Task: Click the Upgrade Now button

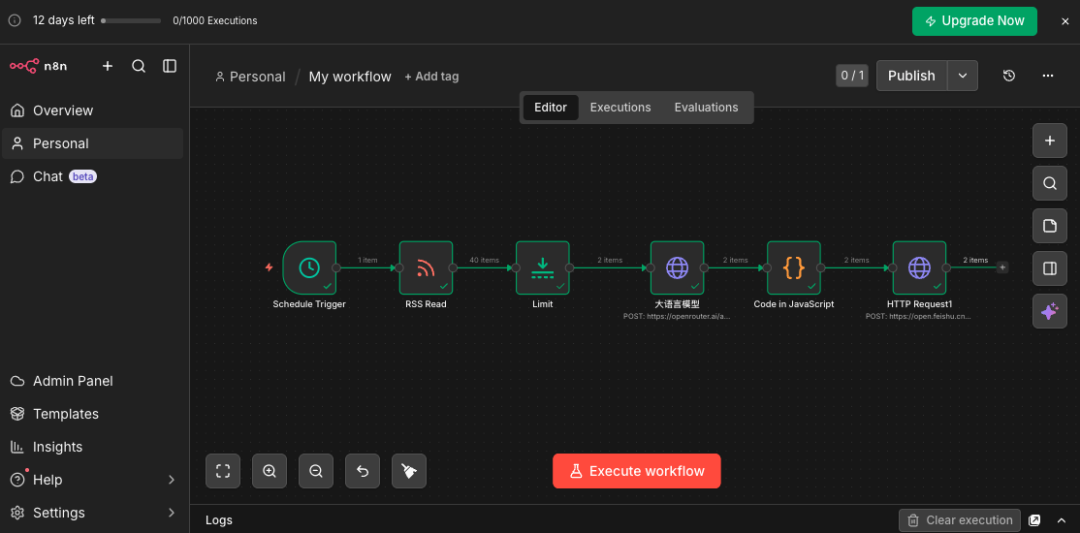Action: (x=974, y=21)
